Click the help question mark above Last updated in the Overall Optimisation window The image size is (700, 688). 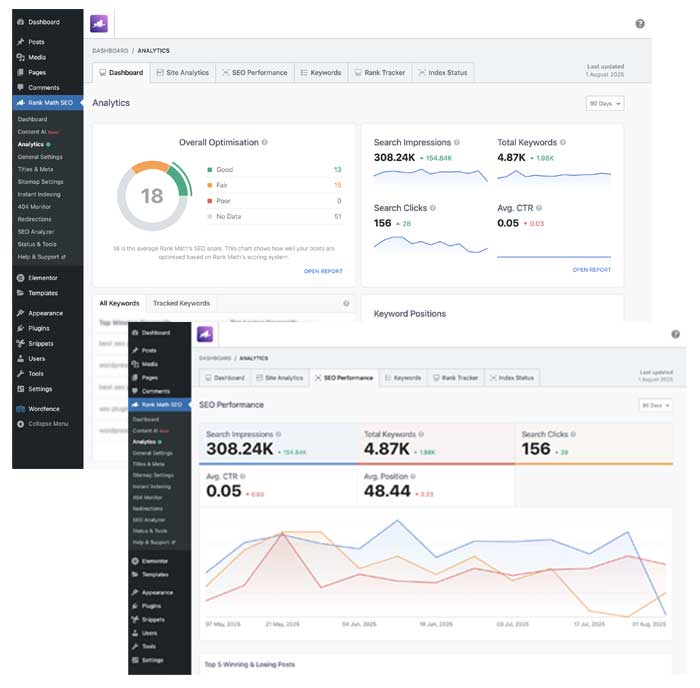(x=640, y=24)
